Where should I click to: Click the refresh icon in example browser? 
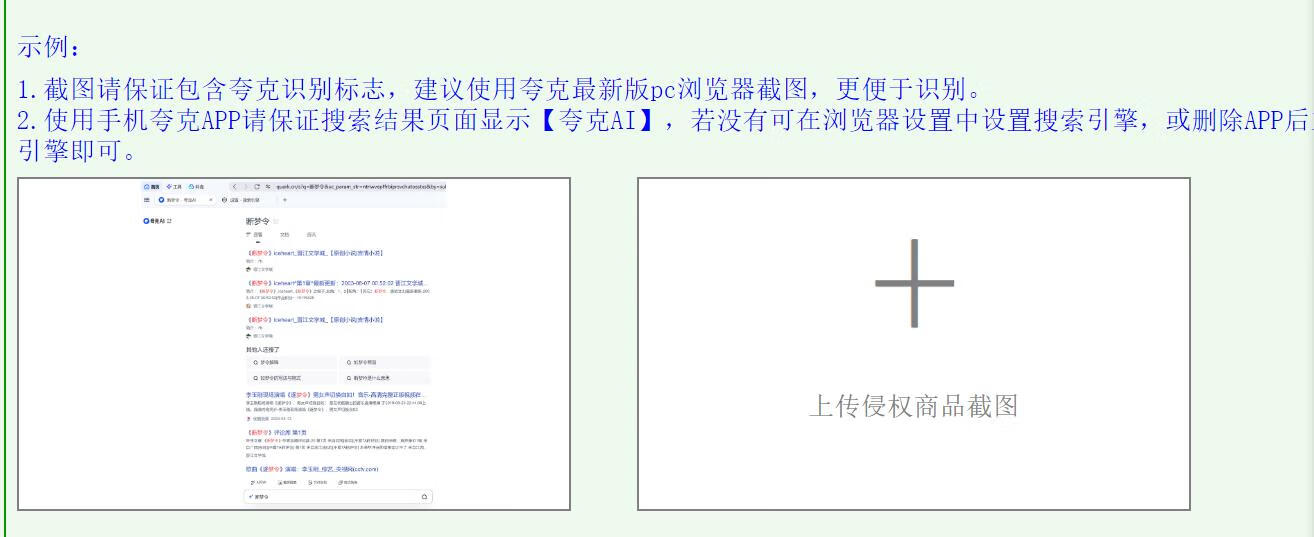257,187
